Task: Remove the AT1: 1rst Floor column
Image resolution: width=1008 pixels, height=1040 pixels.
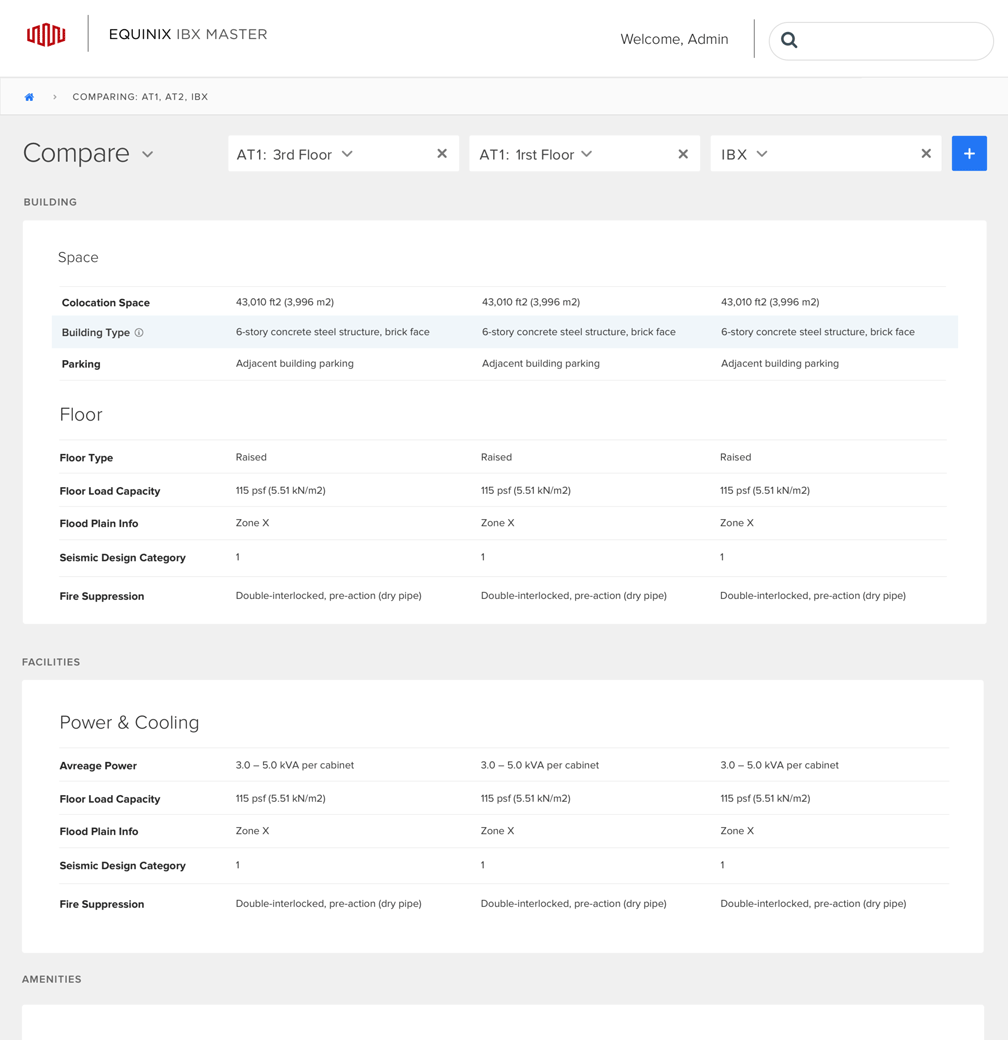Action: (x=683, y=154)
